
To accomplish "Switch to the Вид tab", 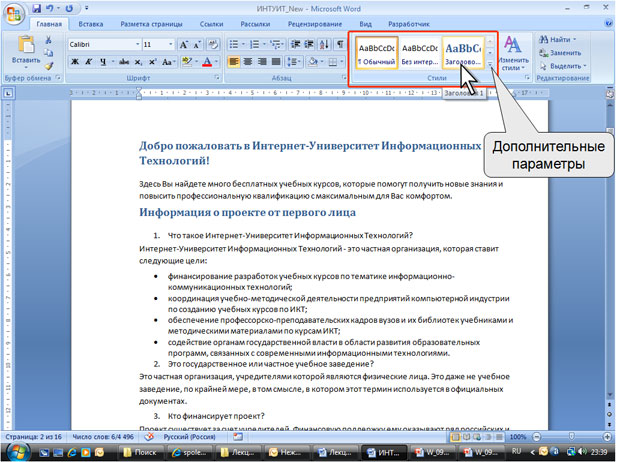I will (x=365, y=24).
